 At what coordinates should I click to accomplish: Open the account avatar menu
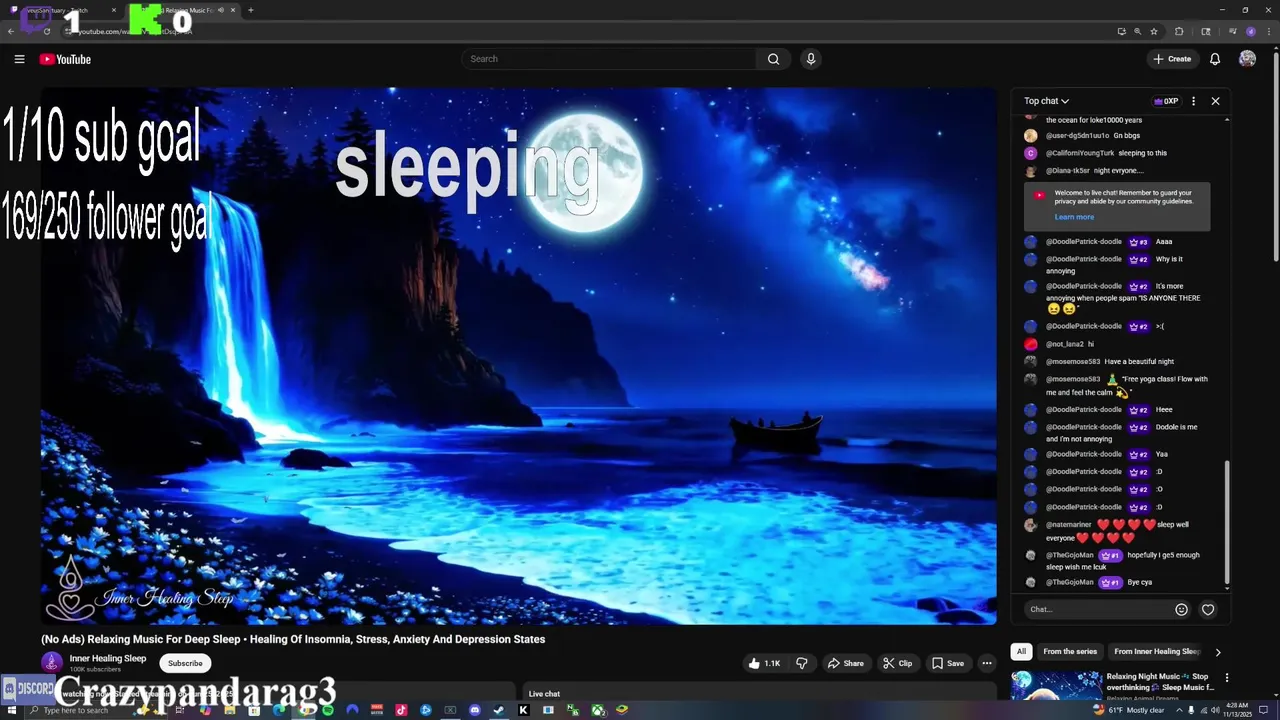(1247, 59)
